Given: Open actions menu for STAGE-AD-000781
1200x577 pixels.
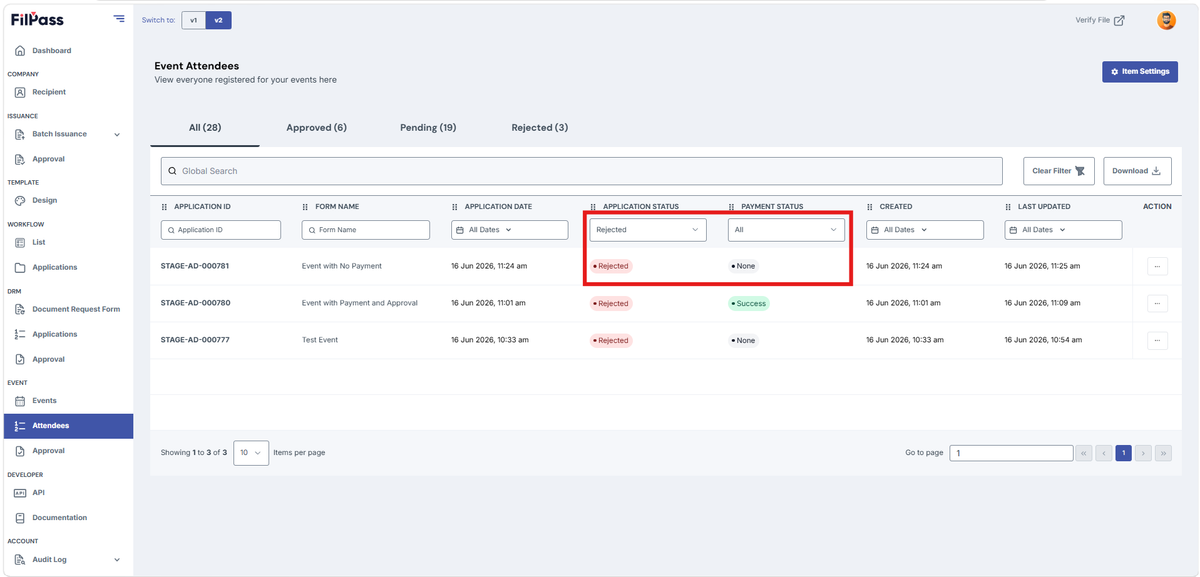Looking at the screenshot, I should pos(1157,266).
